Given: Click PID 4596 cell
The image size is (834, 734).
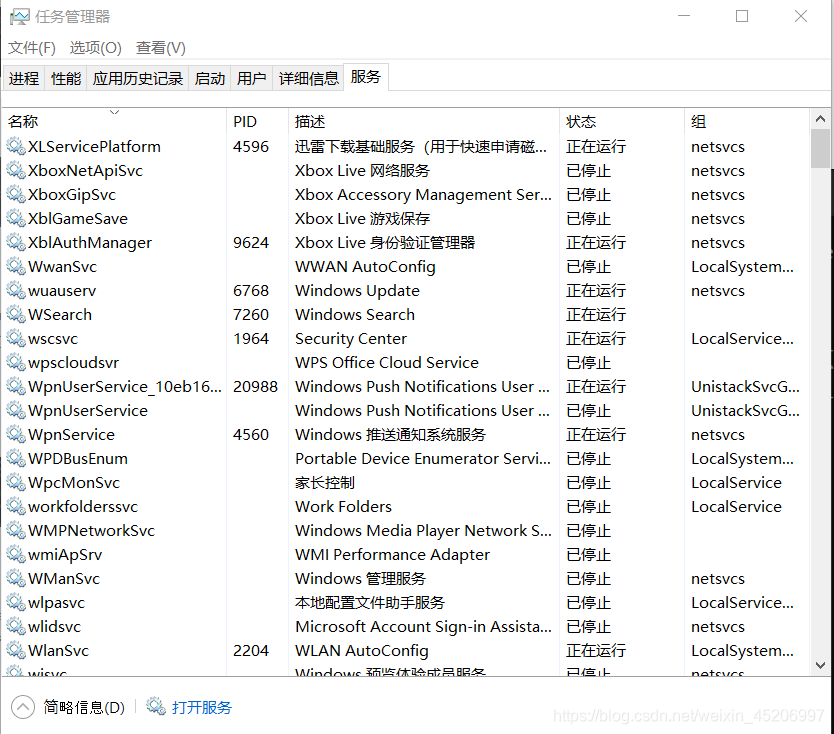Looking at the screenshot, I should [251, 146].
